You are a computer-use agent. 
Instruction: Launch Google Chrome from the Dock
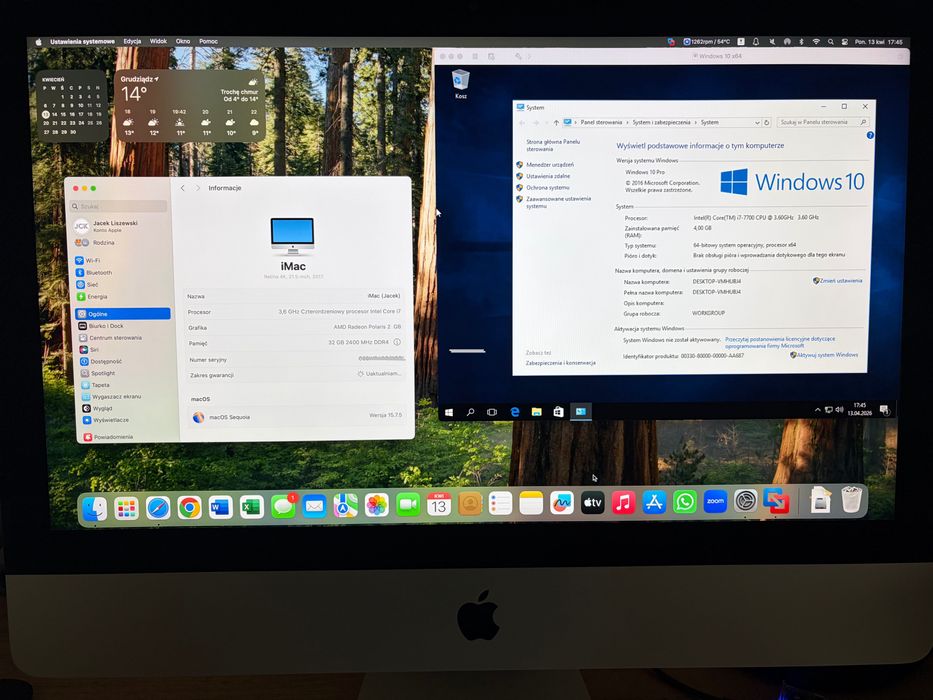(x=189, y=507)
